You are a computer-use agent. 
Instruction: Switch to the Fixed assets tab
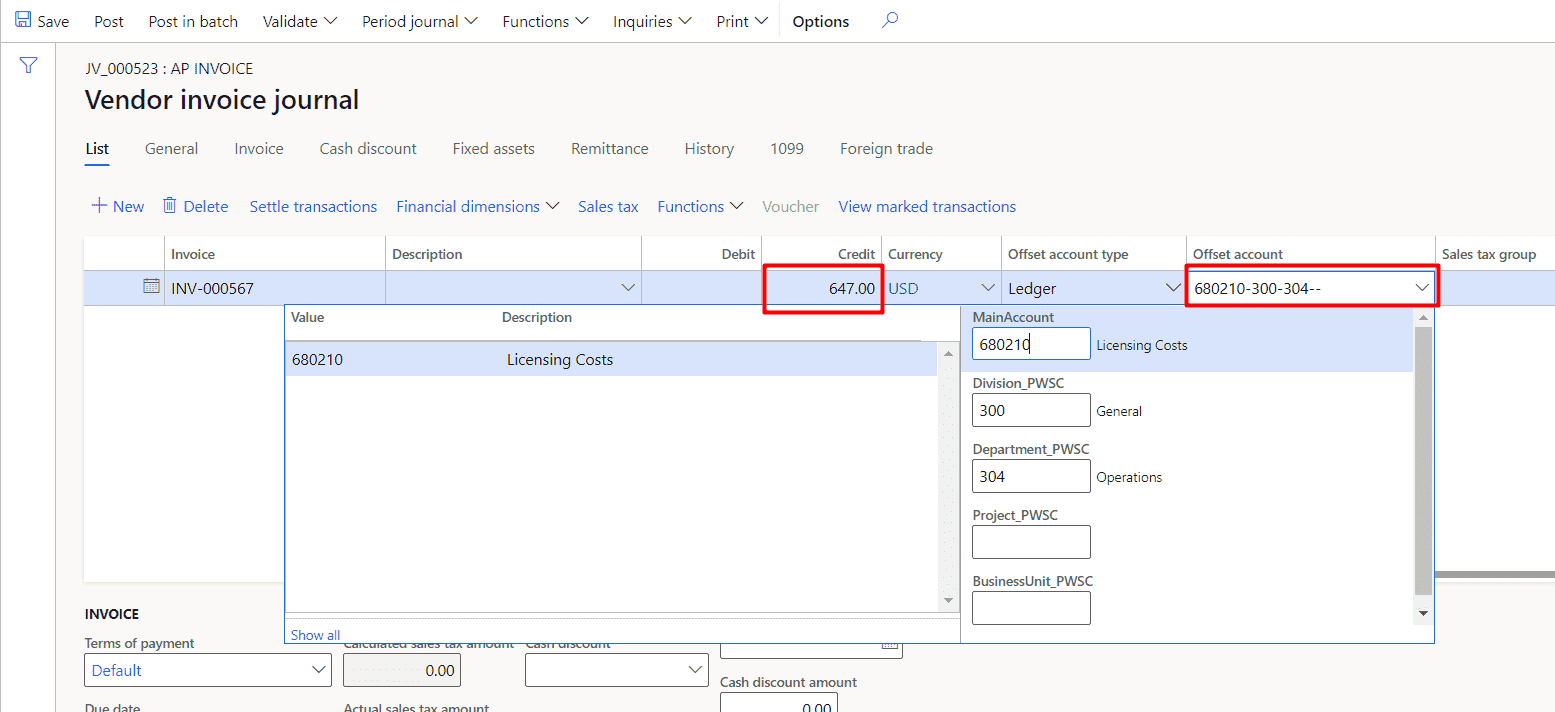(493, 149)
